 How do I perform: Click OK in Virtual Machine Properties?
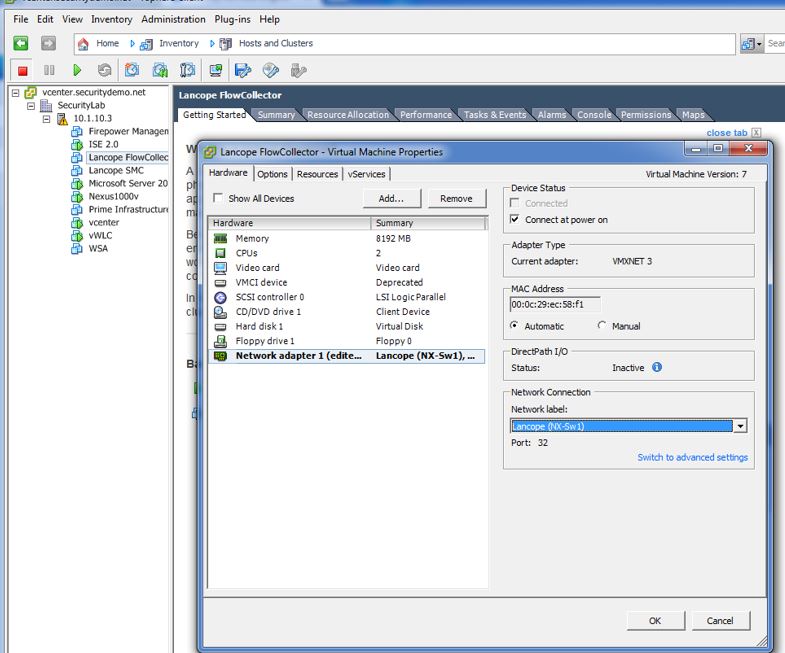coord(655,620)
